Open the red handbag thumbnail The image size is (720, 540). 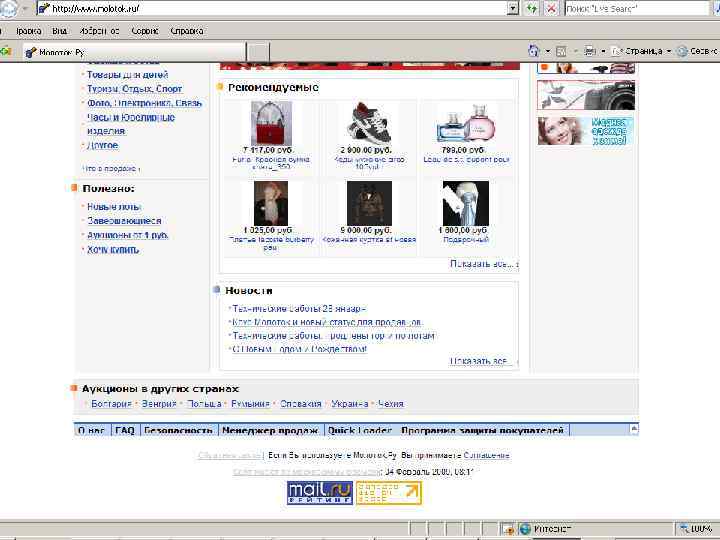pyautogui.click(x=271, y=123)
